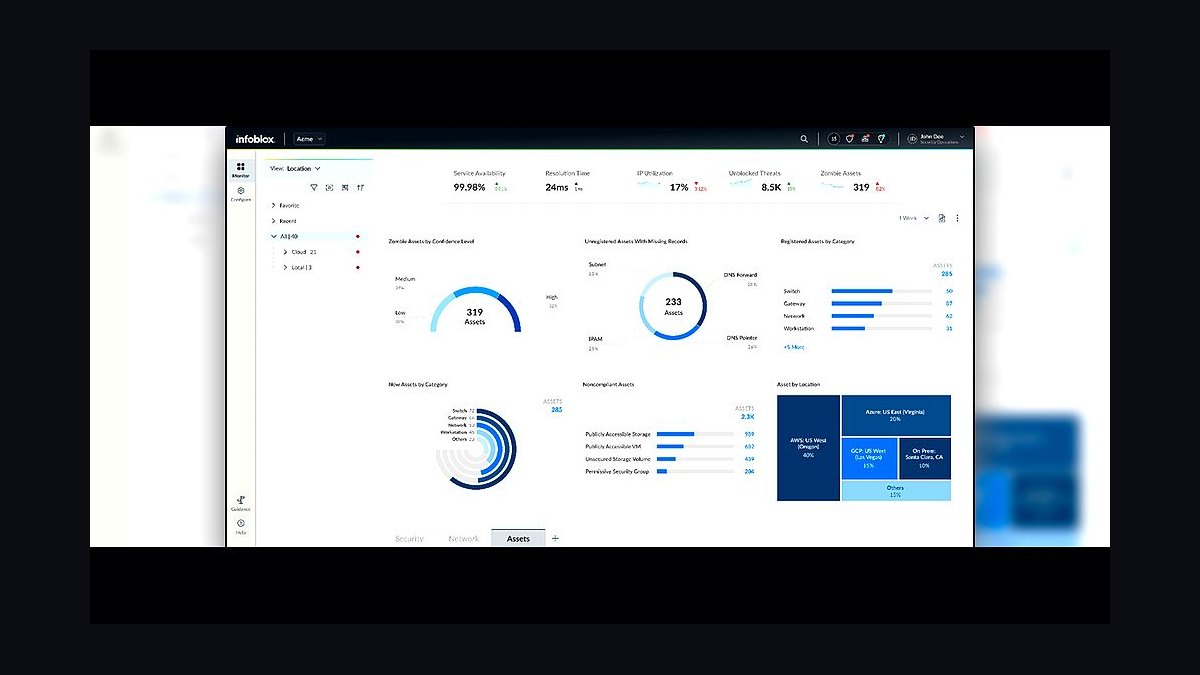
Task: Select the Monitor icon in left sidebar
Action: click(241, 169)
